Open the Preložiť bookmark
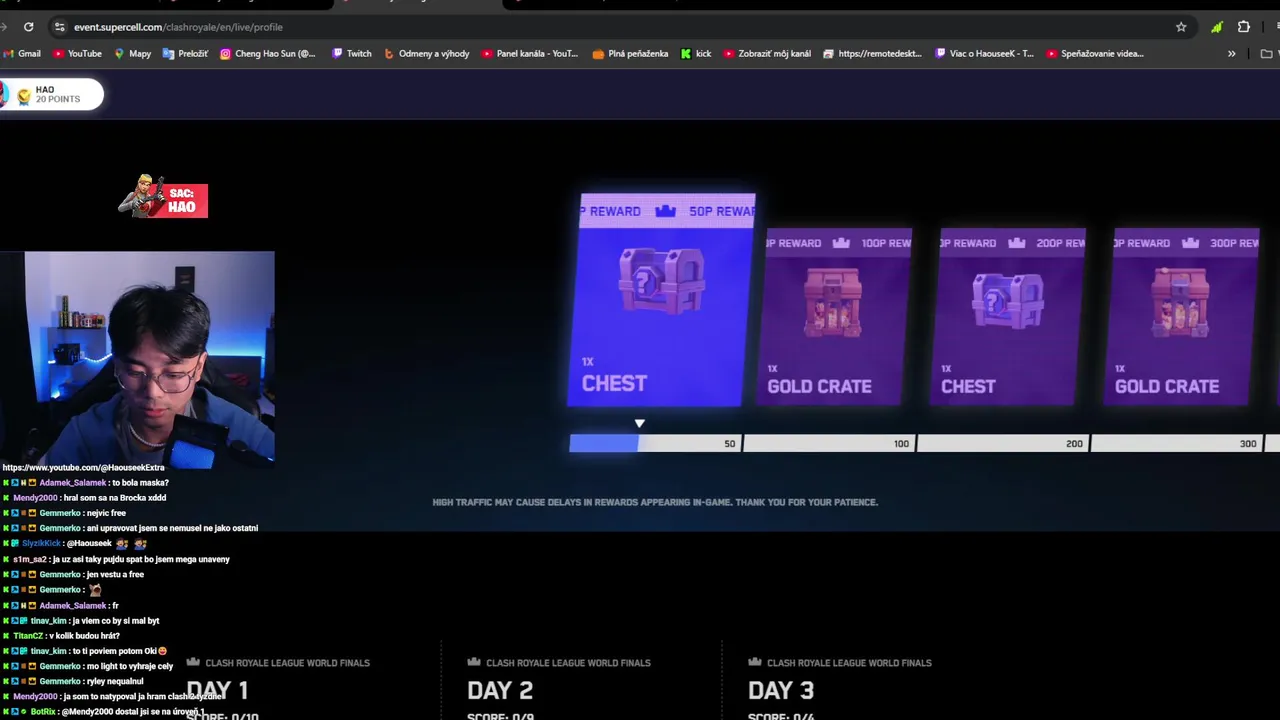This screenshot has height=720, width=1280. [186, 54]
